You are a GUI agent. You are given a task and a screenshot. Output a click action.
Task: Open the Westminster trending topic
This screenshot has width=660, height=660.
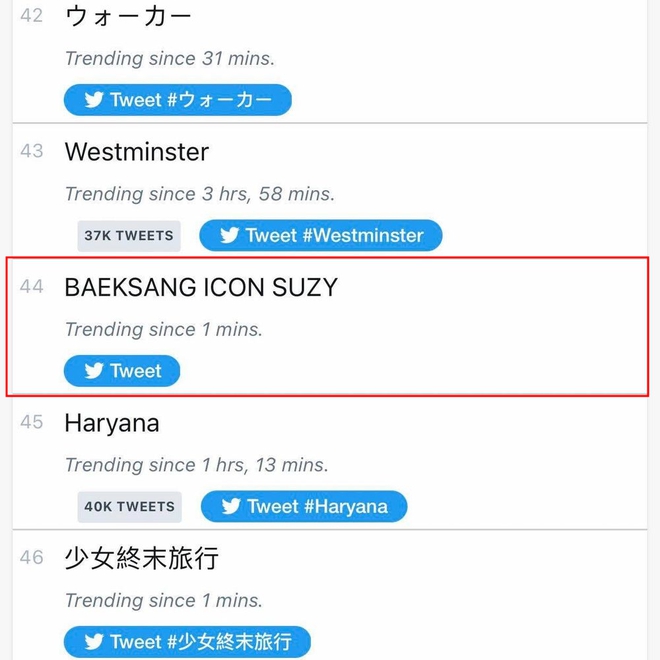(137, 152)
